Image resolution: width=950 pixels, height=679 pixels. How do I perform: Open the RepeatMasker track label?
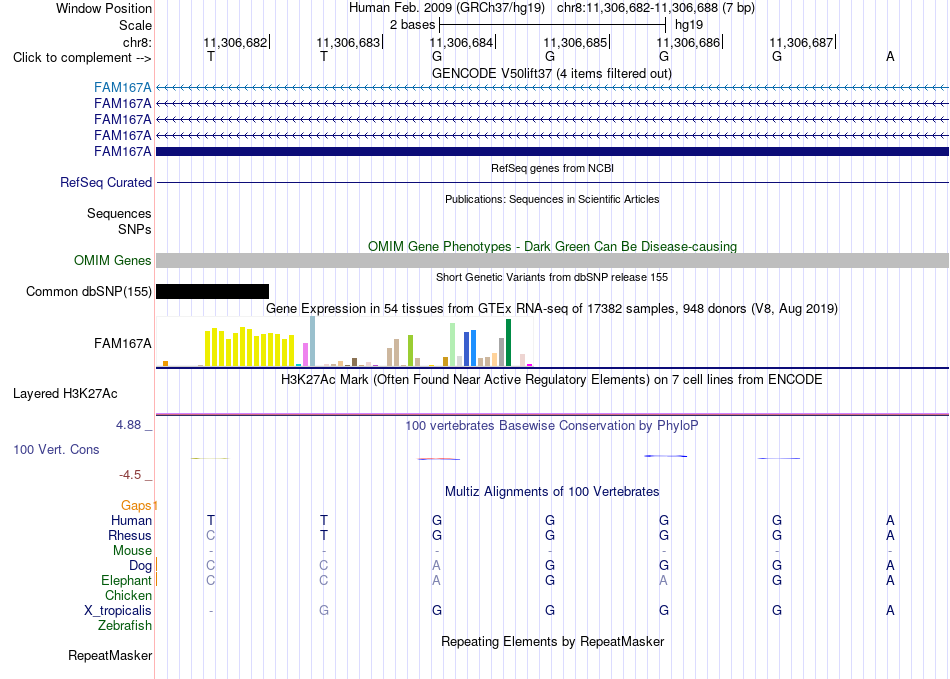point(110,655)
